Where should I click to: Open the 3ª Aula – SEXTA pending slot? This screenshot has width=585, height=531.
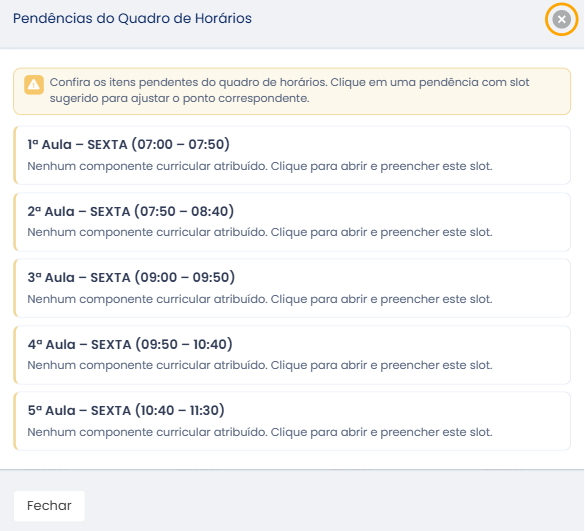(292, 288)
